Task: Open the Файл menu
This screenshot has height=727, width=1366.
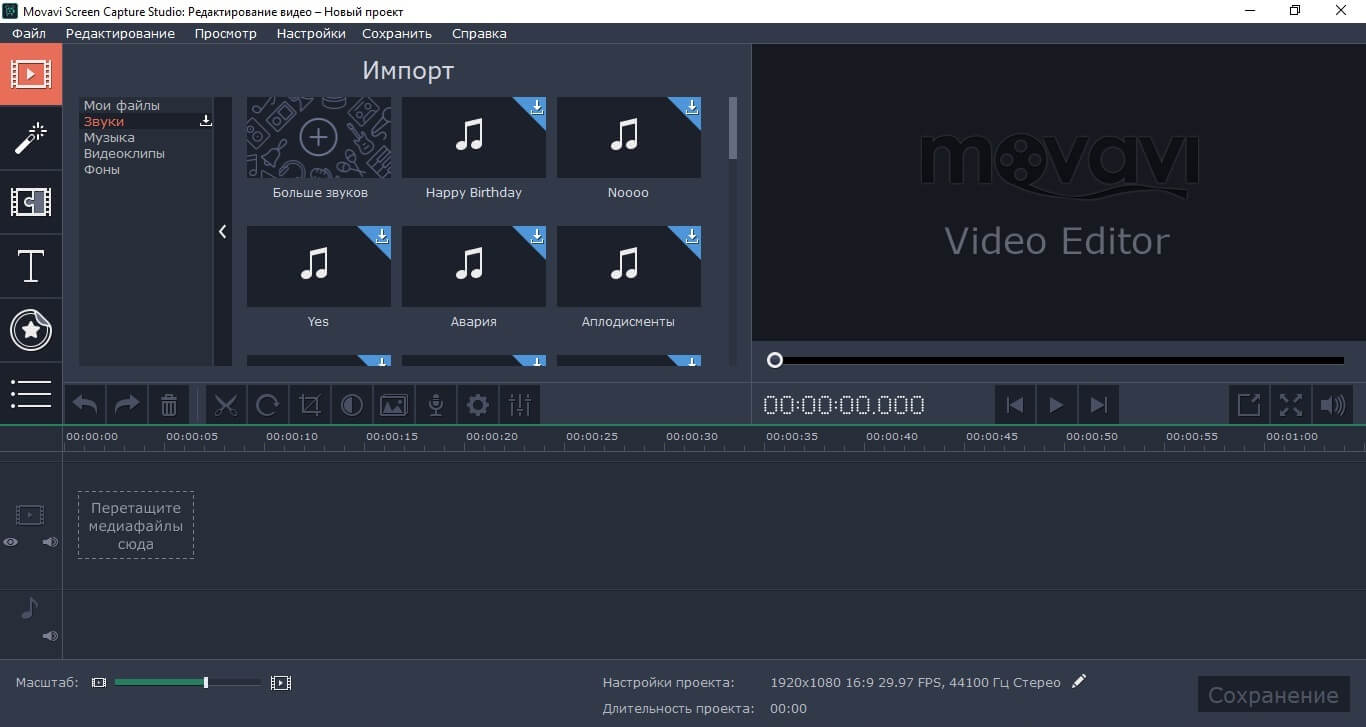Action: (29, 33)
